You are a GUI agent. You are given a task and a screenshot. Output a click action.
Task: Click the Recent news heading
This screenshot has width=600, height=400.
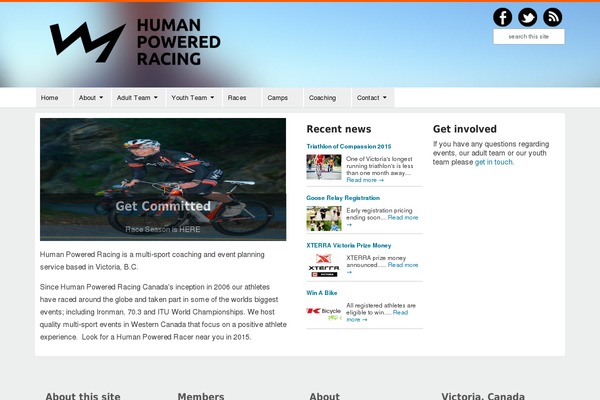(339, 129)
